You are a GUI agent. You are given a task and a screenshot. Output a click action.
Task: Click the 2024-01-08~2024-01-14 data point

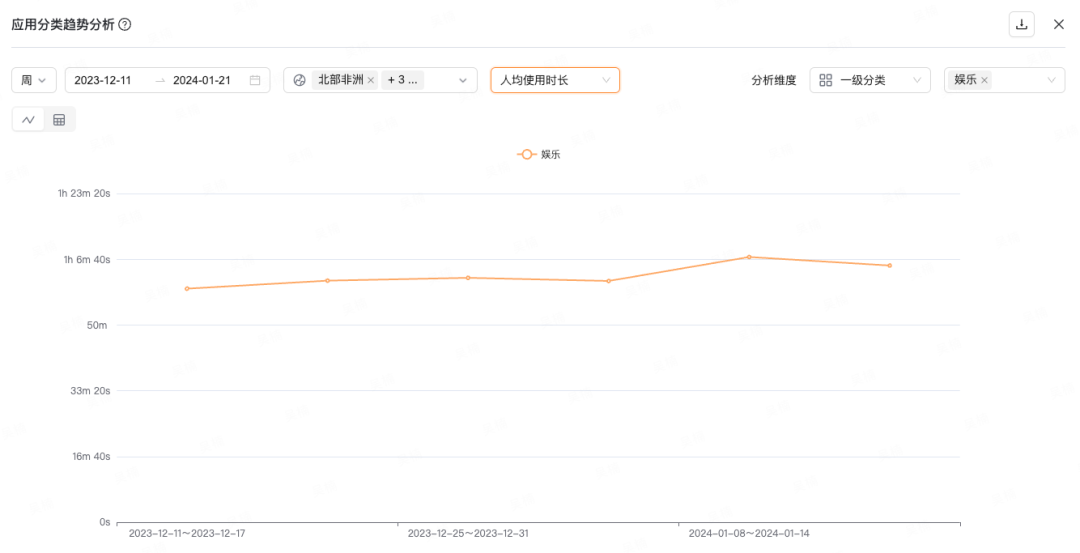tap(749, 257)
